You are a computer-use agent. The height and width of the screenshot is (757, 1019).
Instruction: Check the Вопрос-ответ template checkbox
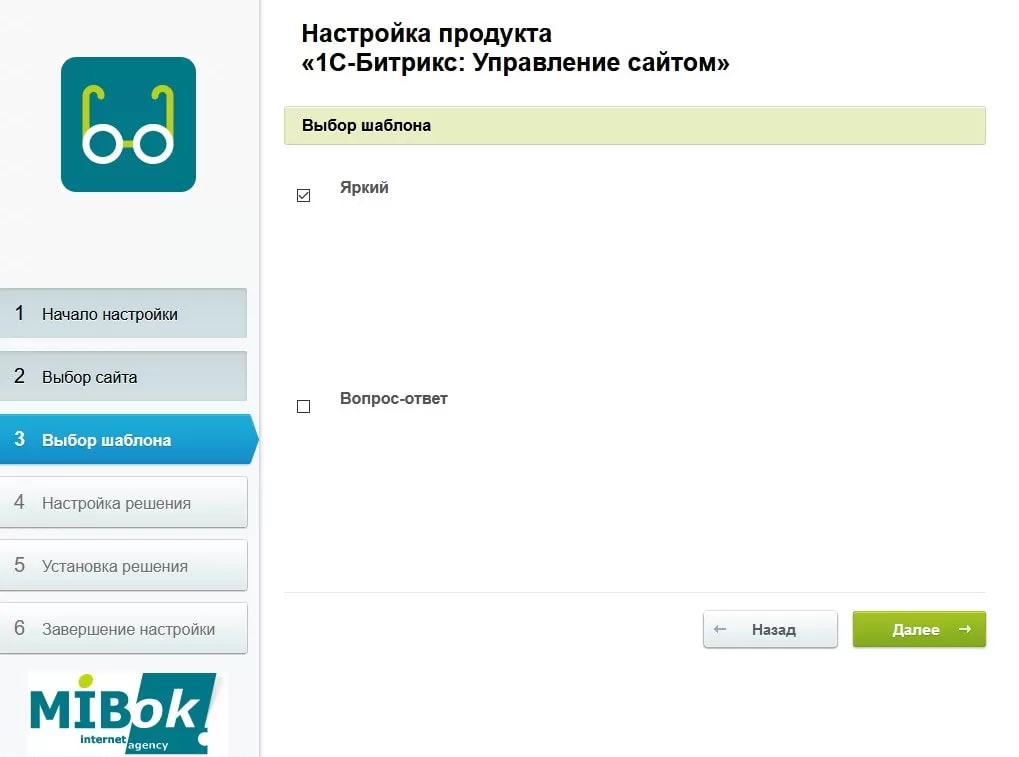[303, 407]
